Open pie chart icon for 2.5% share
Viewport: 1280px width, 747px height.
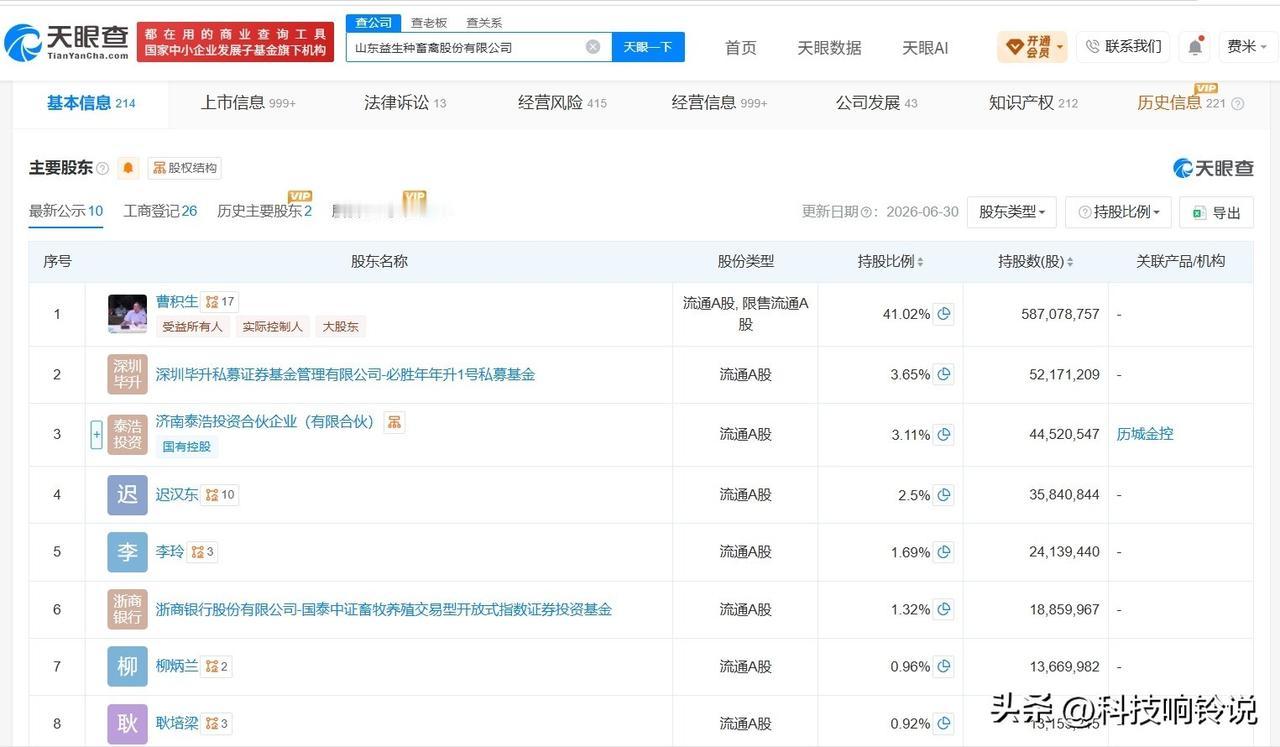[x=943, y=495]
